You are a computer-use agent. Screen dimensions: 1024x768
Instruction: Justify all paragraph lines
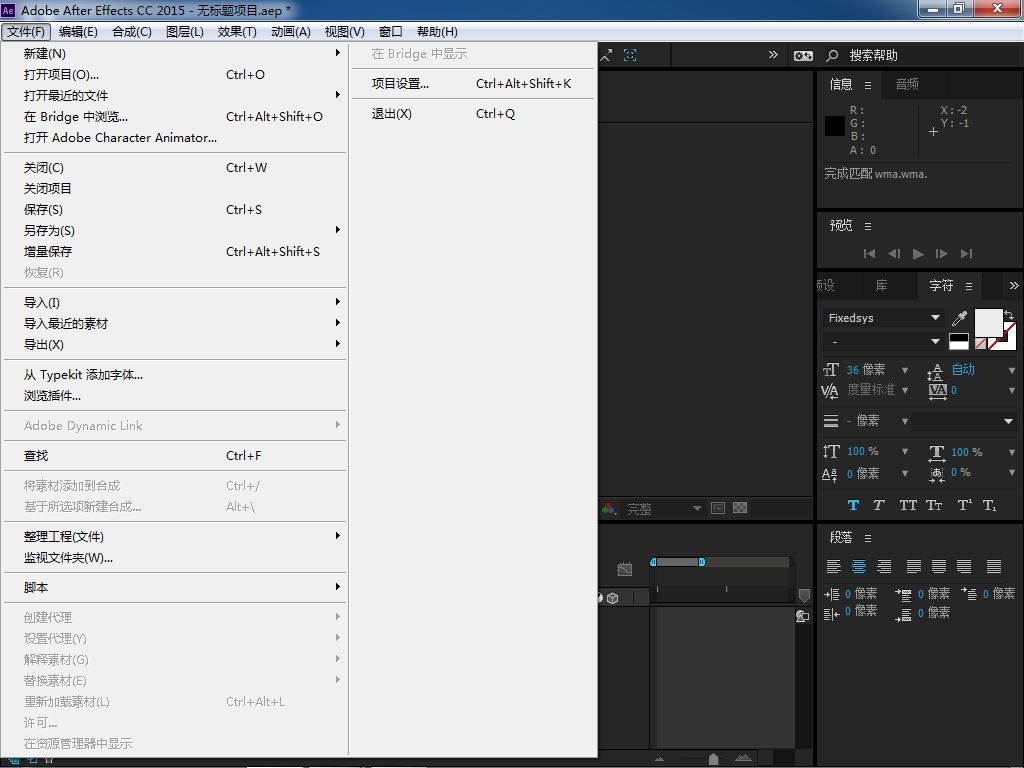click(x=993, y=566)
